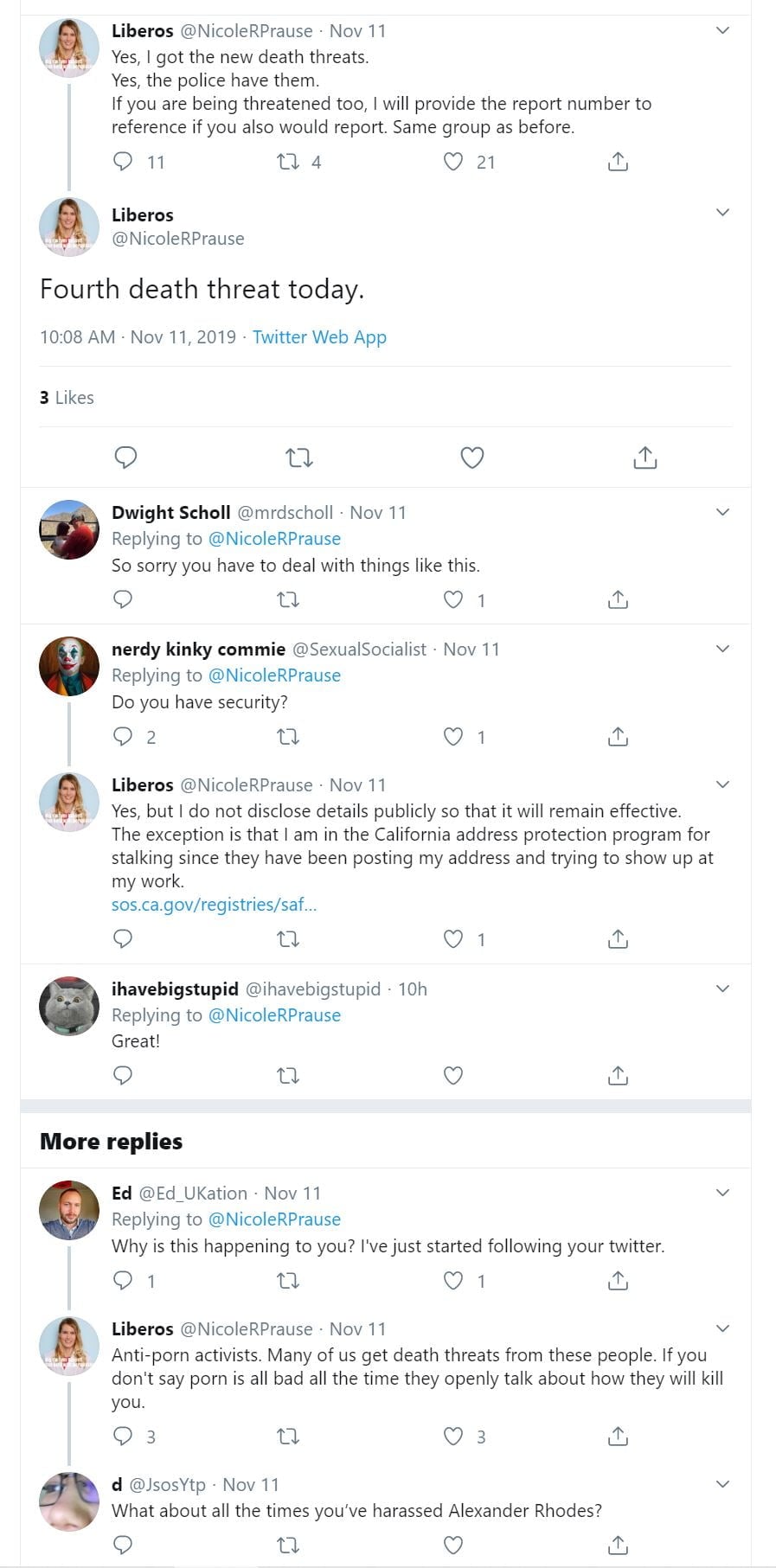Screen dimensions: 776x1568
Task: View the 3 Likes list
Action: coord(67,398)
